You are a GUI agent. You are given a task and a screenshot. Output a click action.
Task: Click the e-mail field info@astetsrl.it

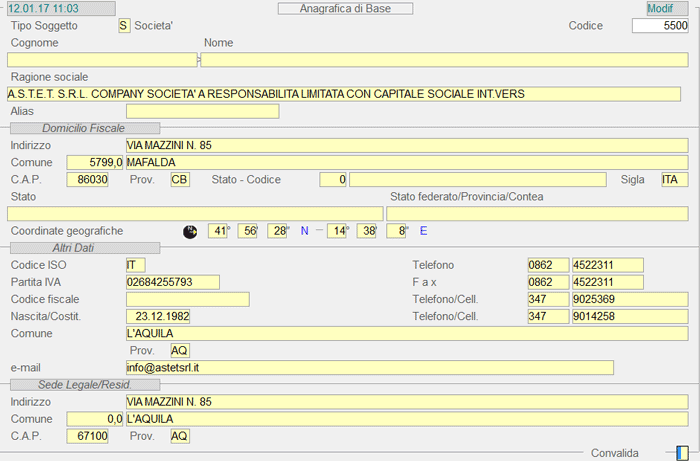(368, 368)
